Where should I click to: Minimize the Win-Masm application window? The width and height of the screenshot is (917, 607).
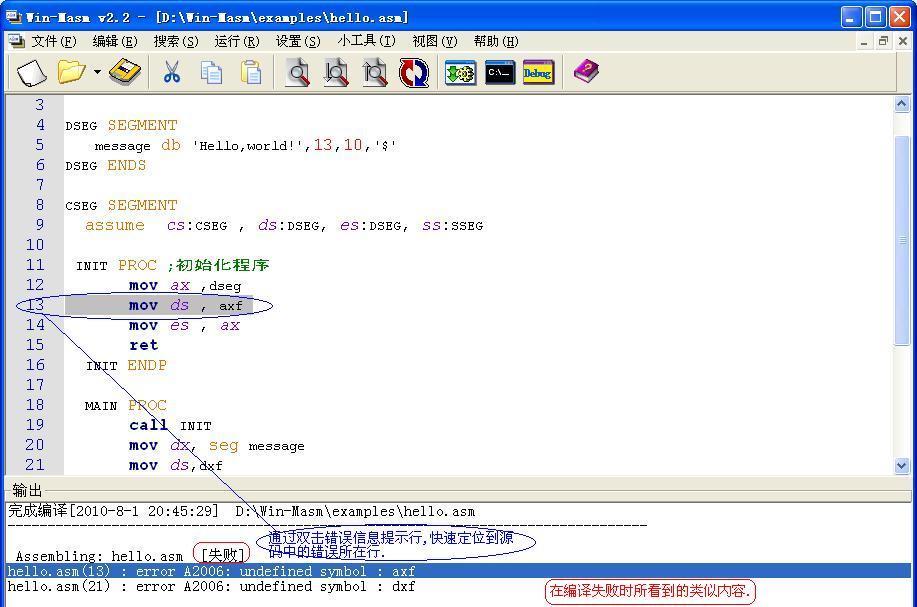(x=852, y=17)
